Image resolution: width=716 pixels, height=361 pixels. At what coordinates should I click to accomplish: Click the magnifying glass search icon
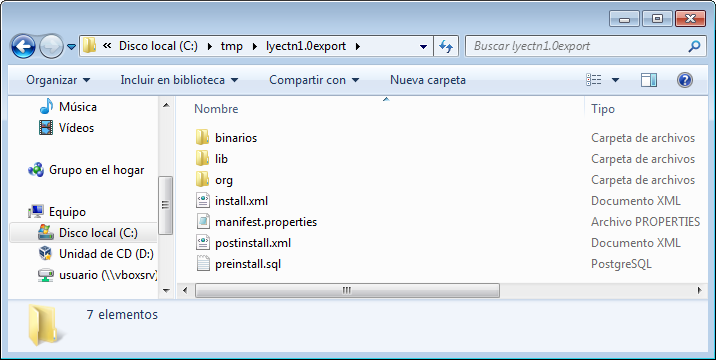[694, 46]
